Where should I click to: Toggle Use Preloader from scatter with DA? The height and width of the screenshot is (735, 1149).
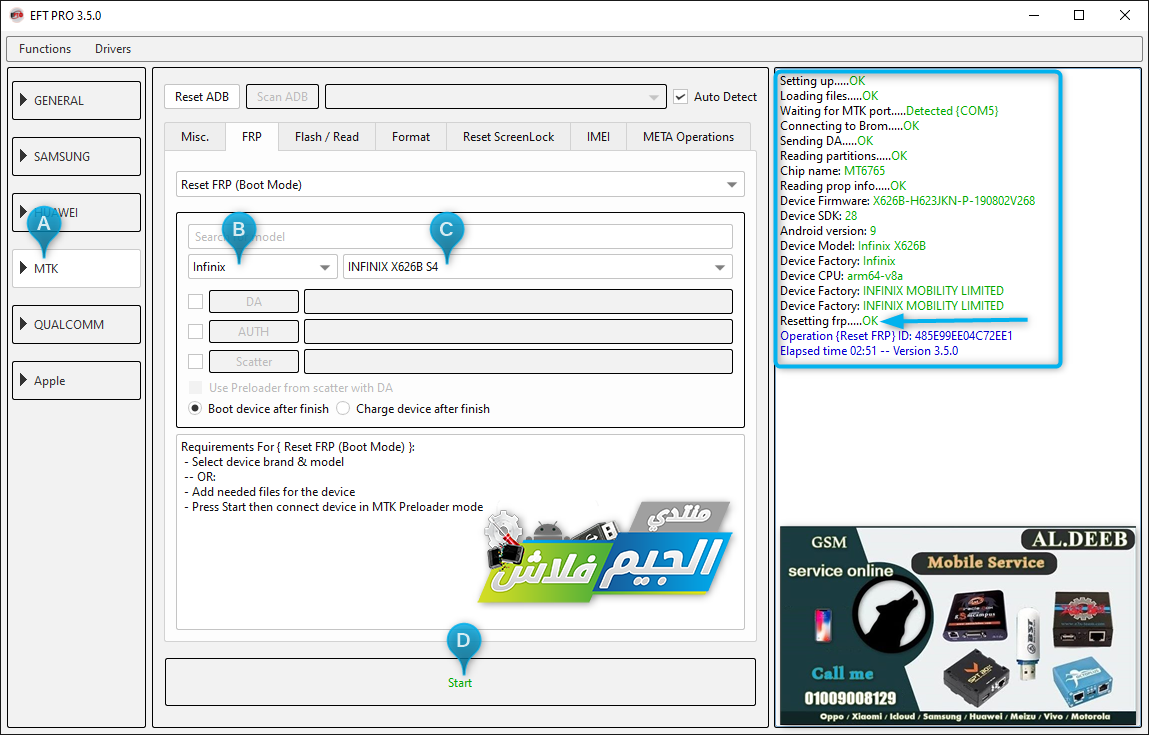196,388
